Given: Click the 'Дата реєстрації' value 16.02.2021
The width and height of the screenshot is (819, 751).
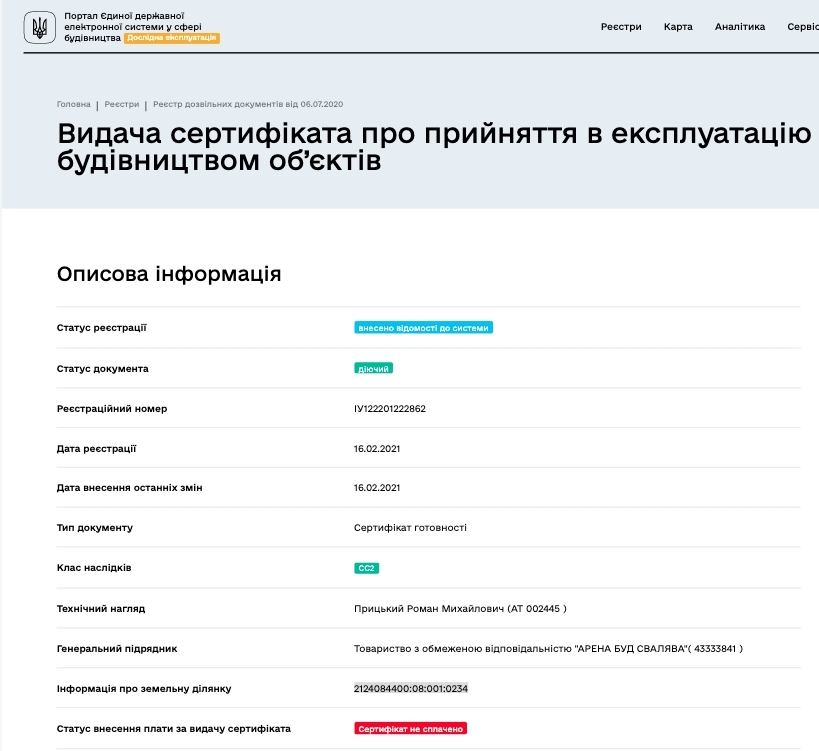Looking at the screenshot, I should (377, 449).
